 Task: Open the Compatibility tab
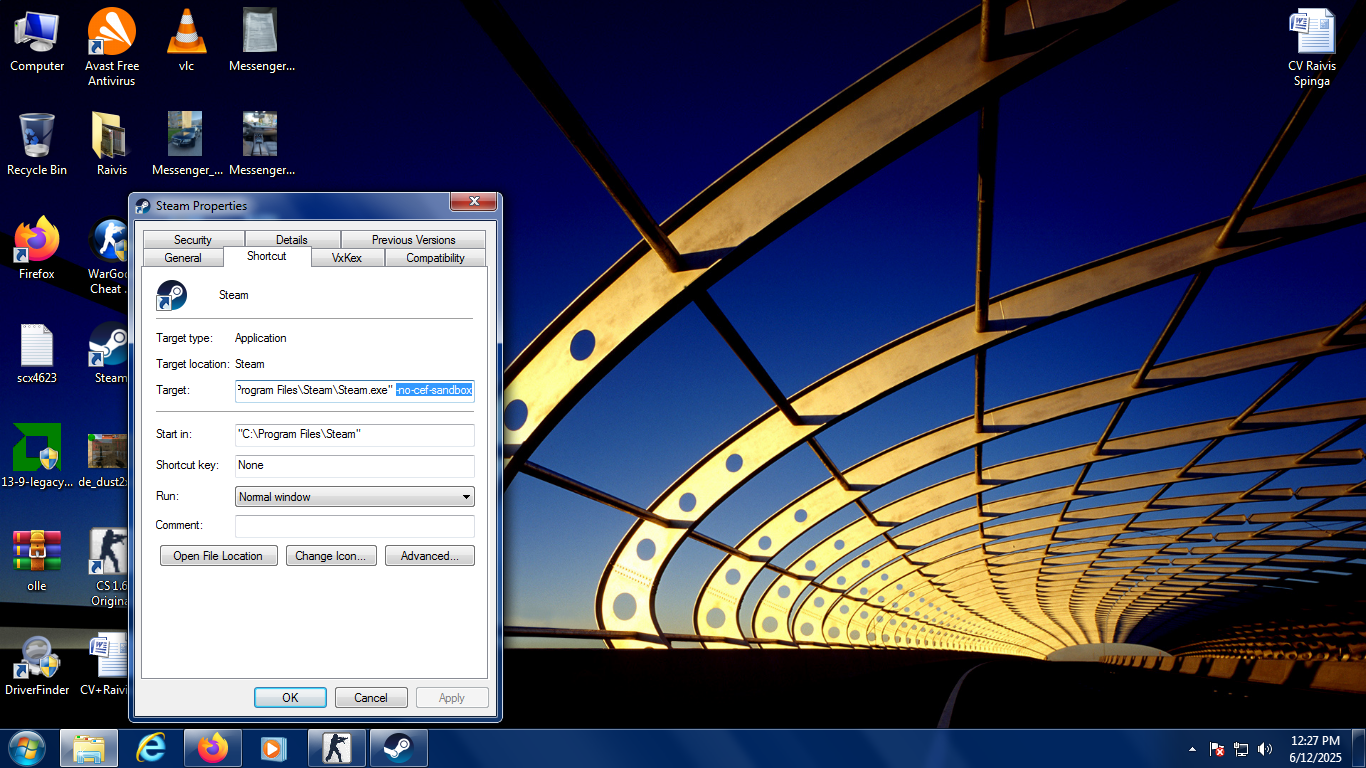pyautogui.click(x=435, y=258)
